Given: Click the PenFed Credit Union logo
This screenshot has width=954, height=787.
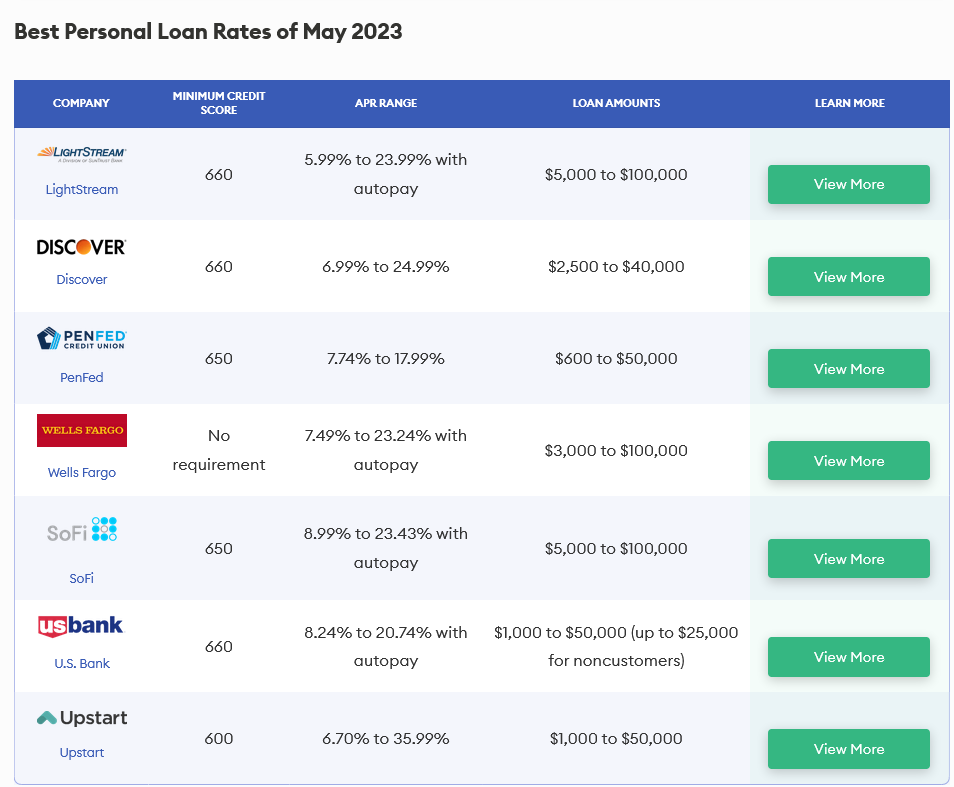Looking at the screenshot, I should [x=81, y=339].
